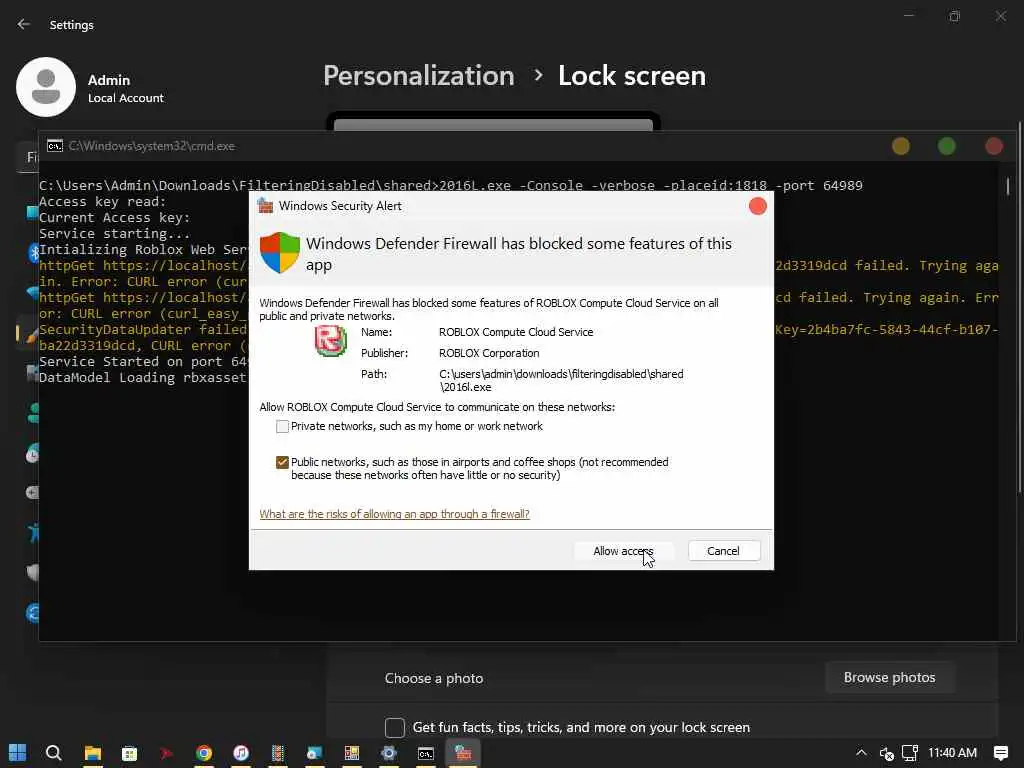The image size is (1024, 768).
Task: Click the Windows Defender shield icon
Action: coord(280,252)
